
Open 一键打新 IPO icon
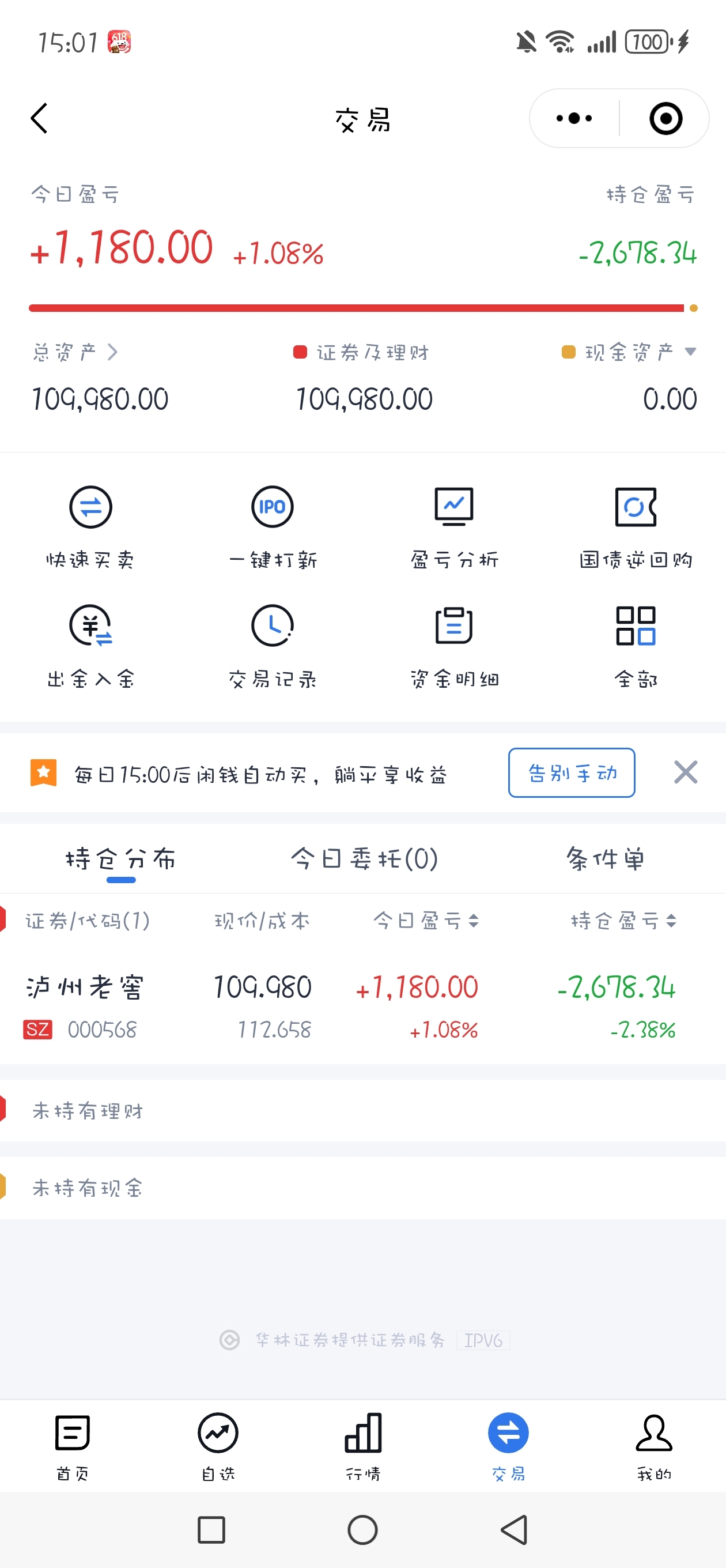[272, 507]
